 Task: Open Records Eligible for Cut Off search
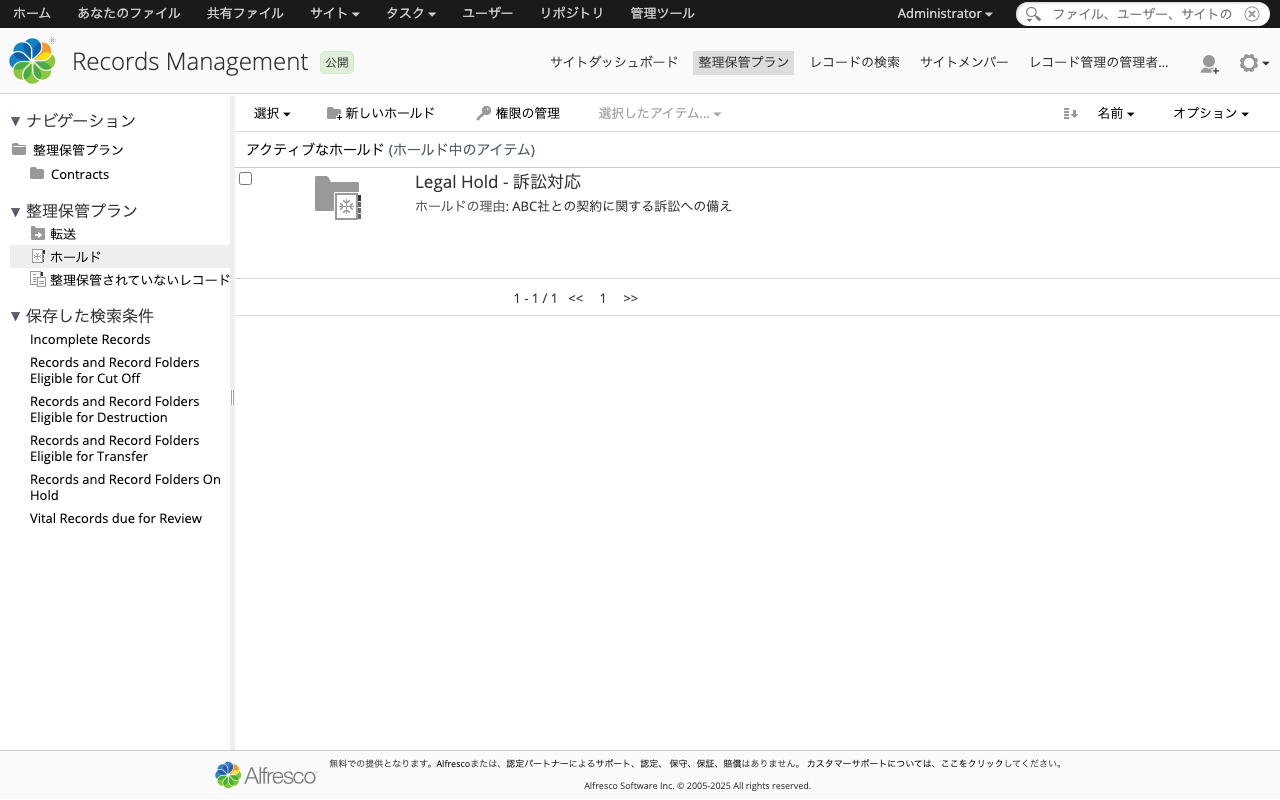tap(115, 371)
